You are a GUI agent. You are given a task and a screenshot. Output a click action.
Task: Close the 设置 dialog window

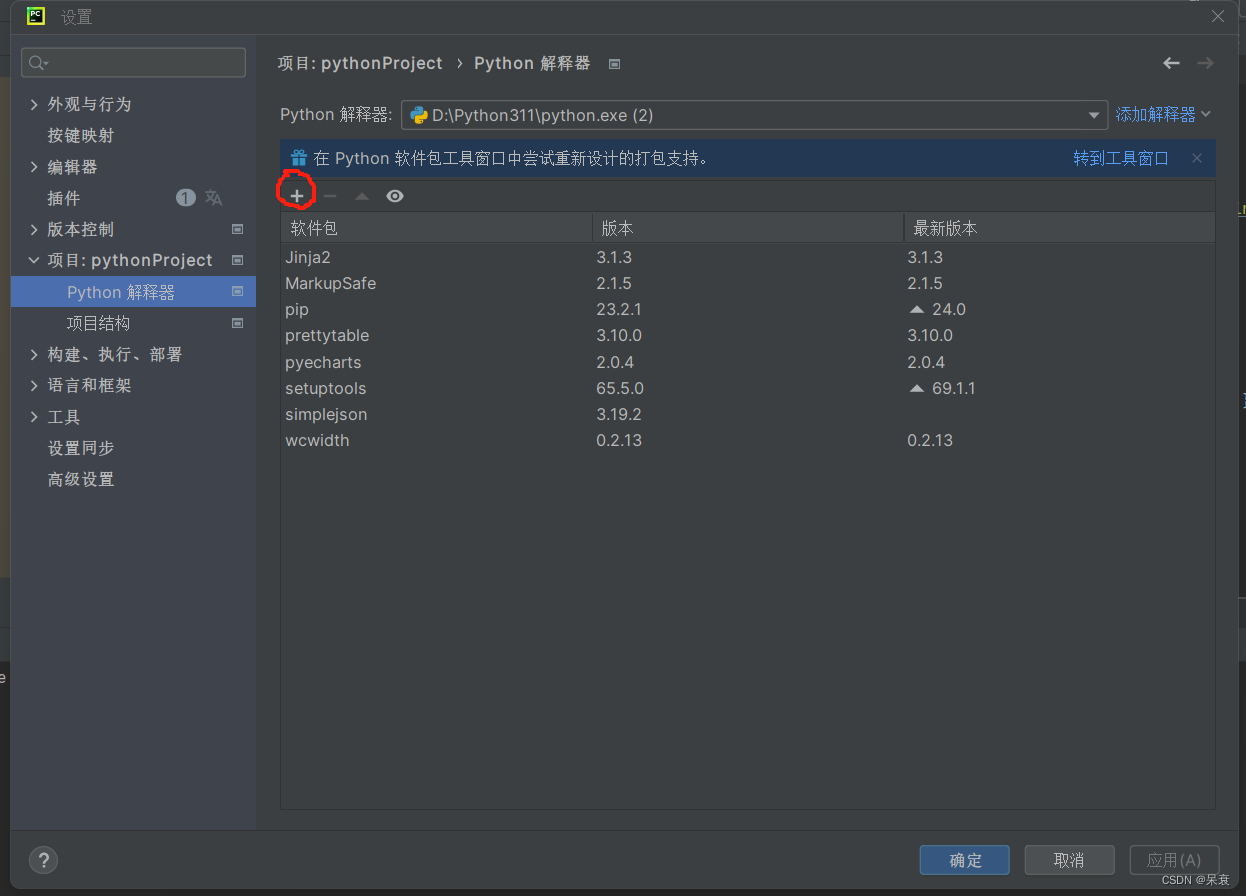coord(1218,16)
